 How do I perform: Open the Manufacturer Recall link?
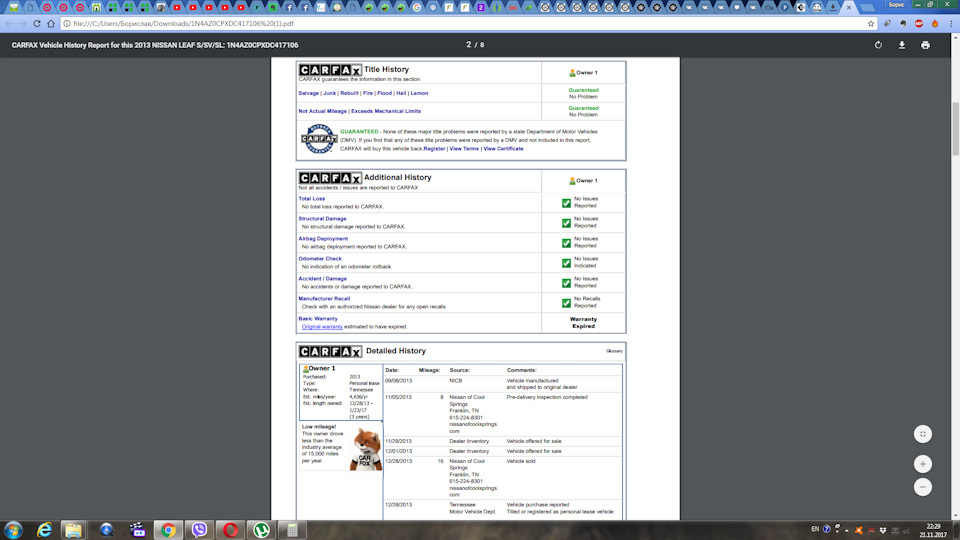tap(324, 299)
